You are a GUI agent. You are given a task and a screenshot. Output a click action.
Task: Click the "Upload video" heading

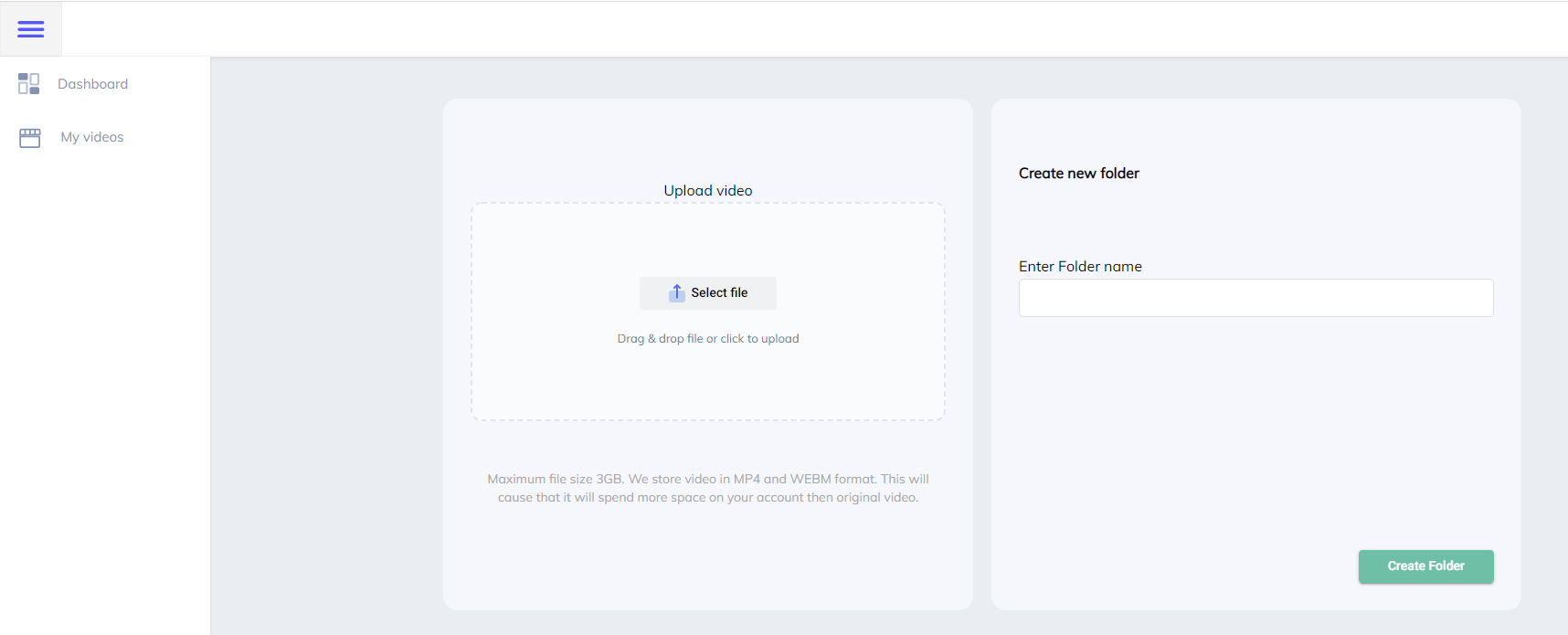point(707,191)
